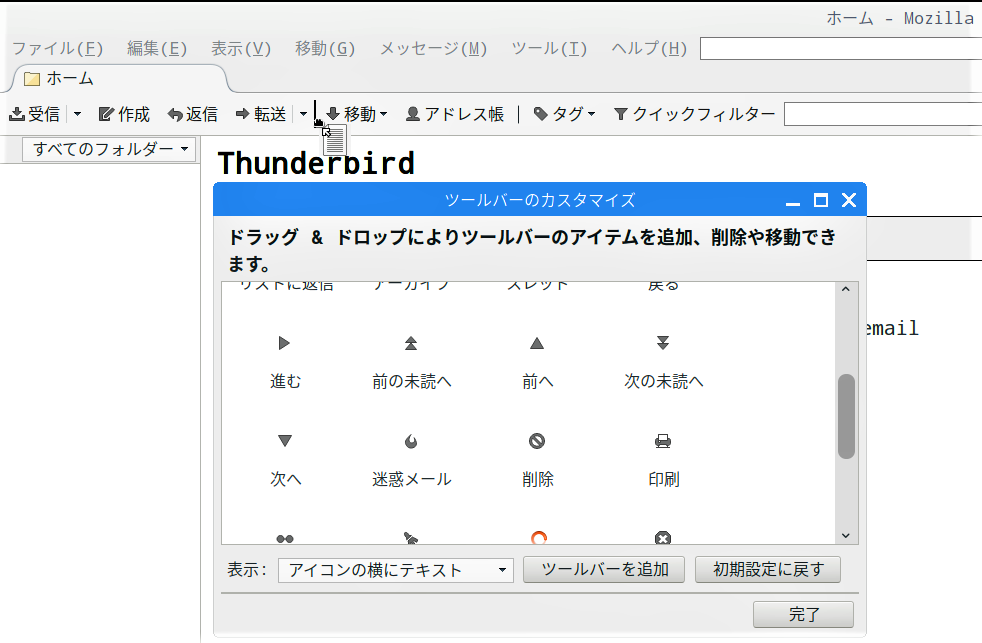Open the 移動(G) menu
This screenshot has height=643, width=982.
pyautogui.click(x=325, y=48)
